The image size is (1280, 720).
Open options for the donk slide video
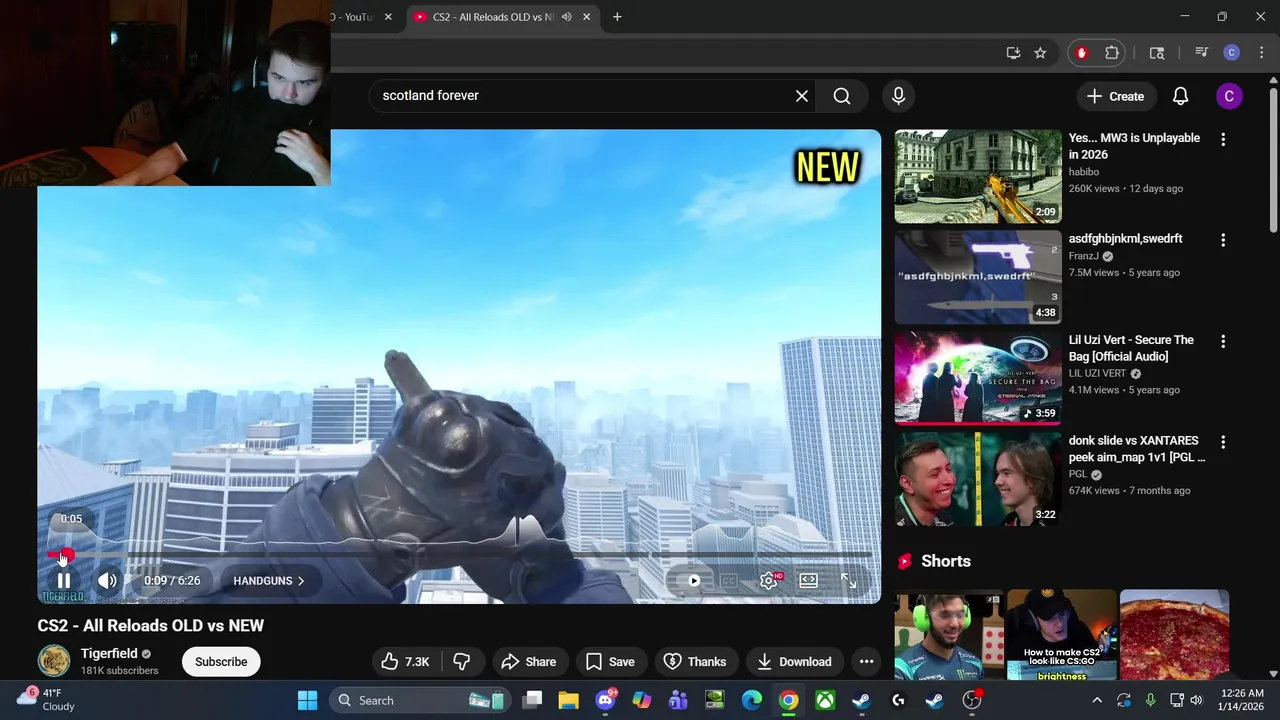click(x=1223, y=443)
